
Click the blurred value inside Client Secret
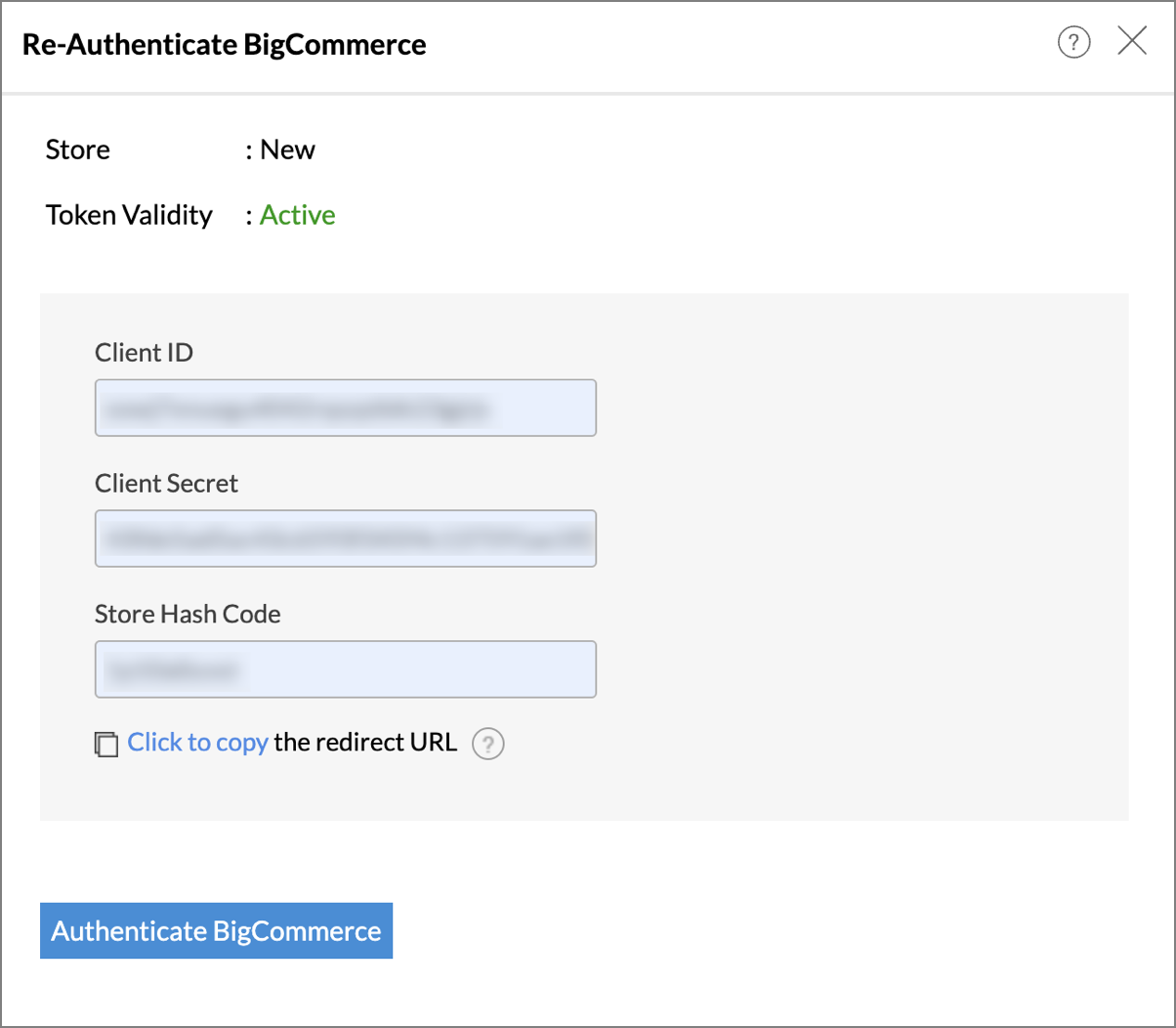coord(347,537)
